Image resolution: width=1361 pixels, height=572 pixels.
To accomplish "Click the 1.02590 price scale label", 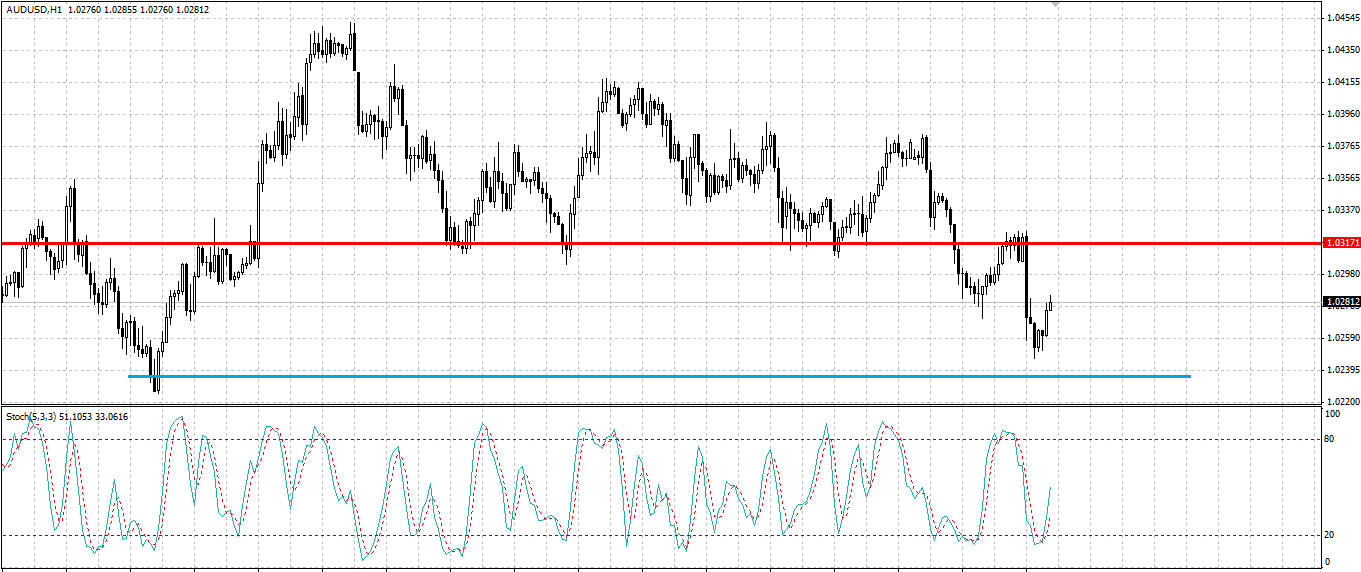I will coord(1342,338).
